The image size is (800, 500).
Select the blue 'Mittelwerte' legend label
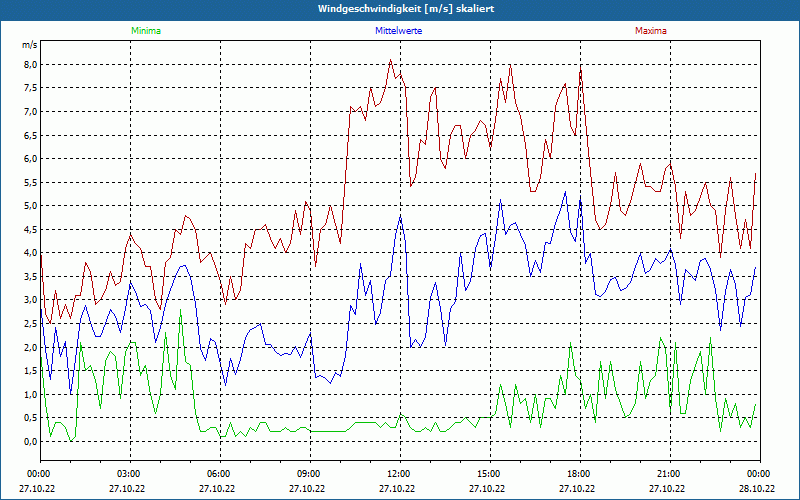pyautogui.click(x=398, y=31)
